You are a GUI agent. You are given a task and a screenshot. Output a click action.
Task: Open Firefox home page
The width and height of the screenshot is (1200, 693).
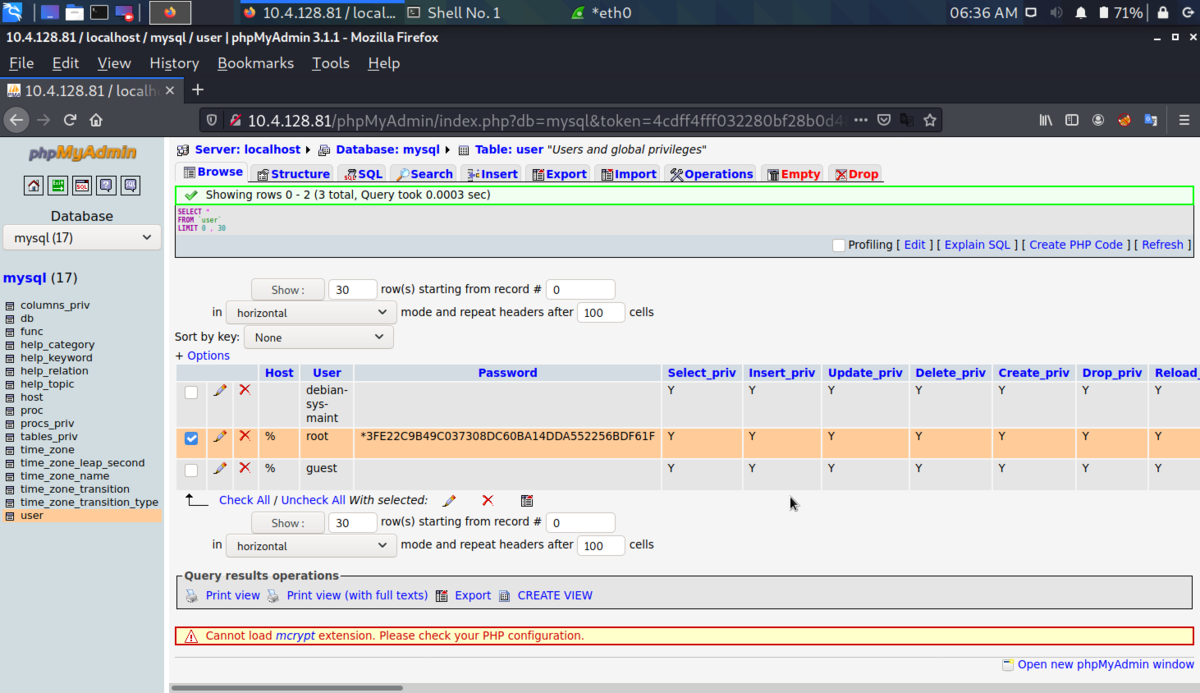point(96,120)
